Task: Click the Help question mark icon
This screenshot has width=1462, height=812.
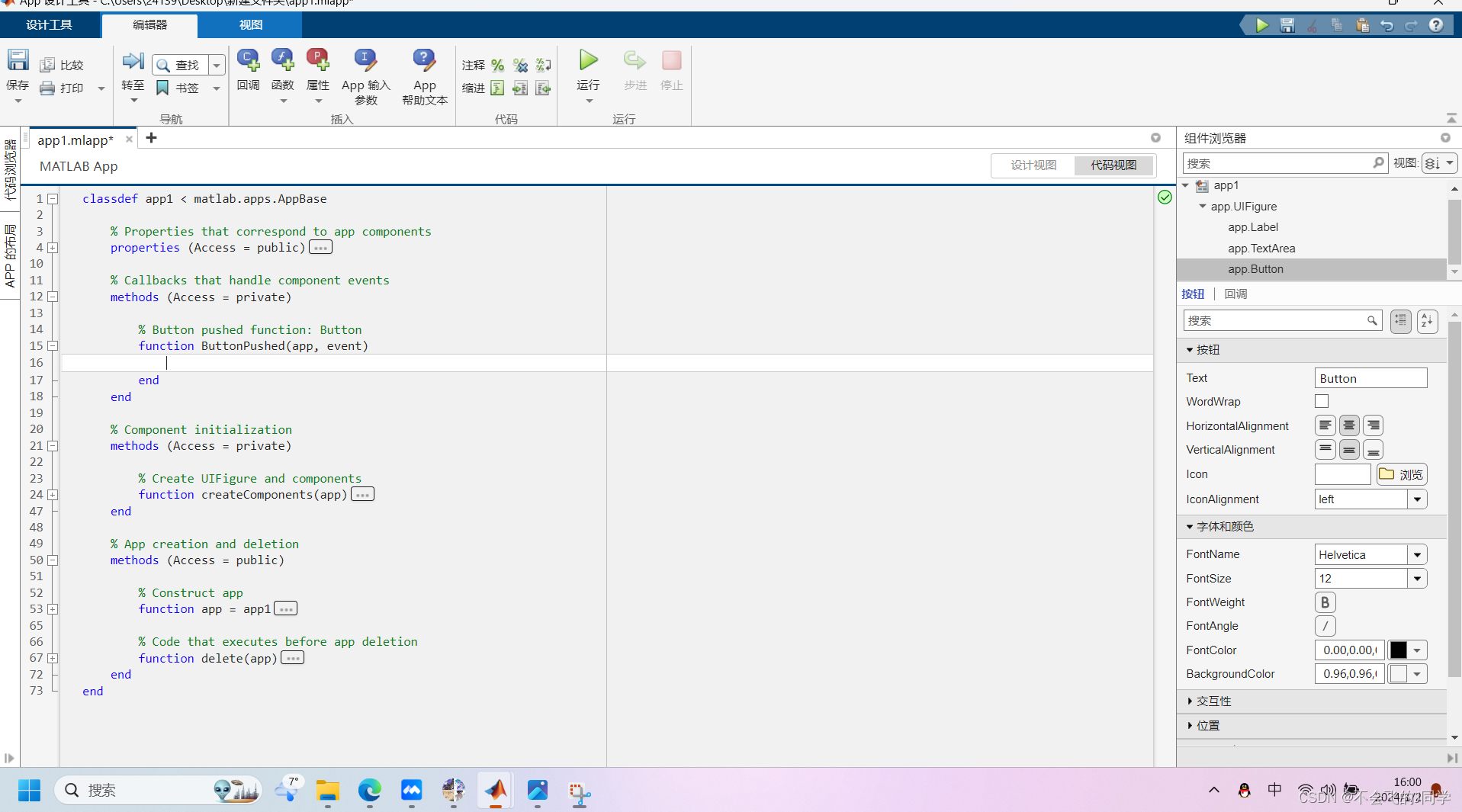Action: (x=1436, y=25)
